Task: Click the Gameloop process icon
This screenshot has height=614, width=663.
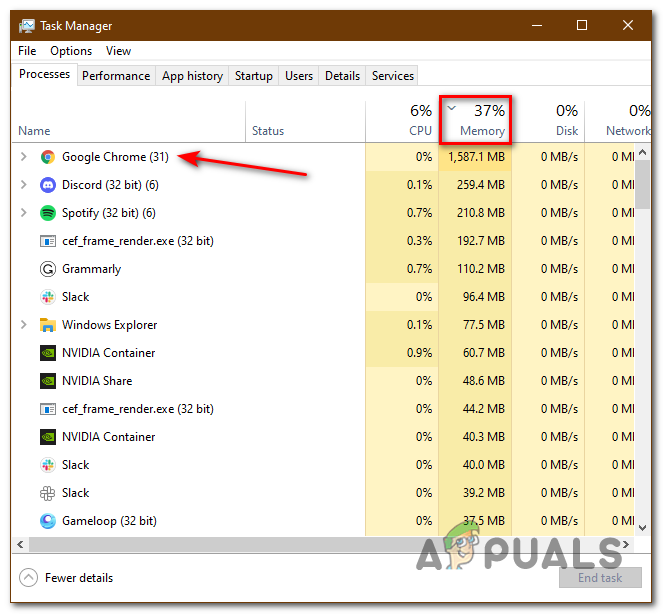Action: pyautogui.click(x=48, y=521)
